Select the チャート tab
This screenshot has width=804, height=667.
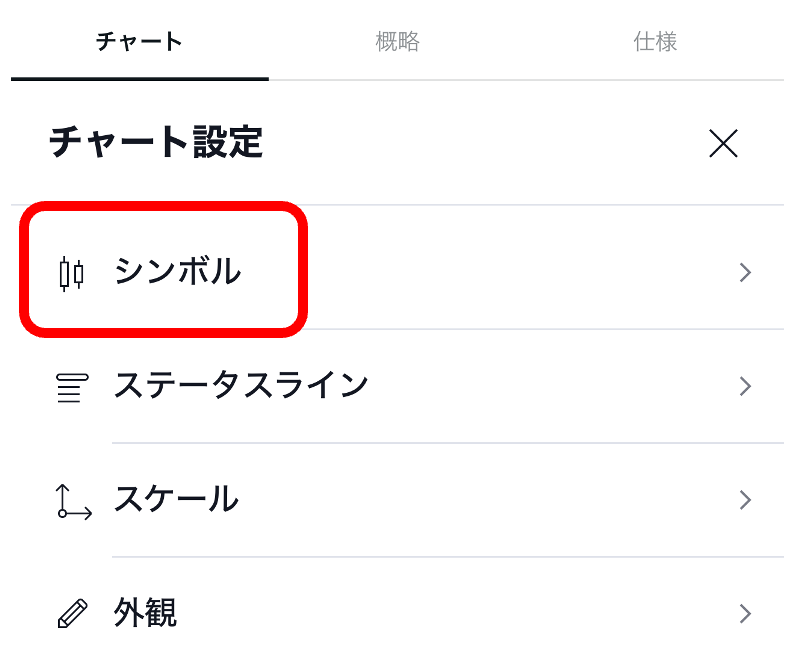pyautogui.click(x=139, y=42)
